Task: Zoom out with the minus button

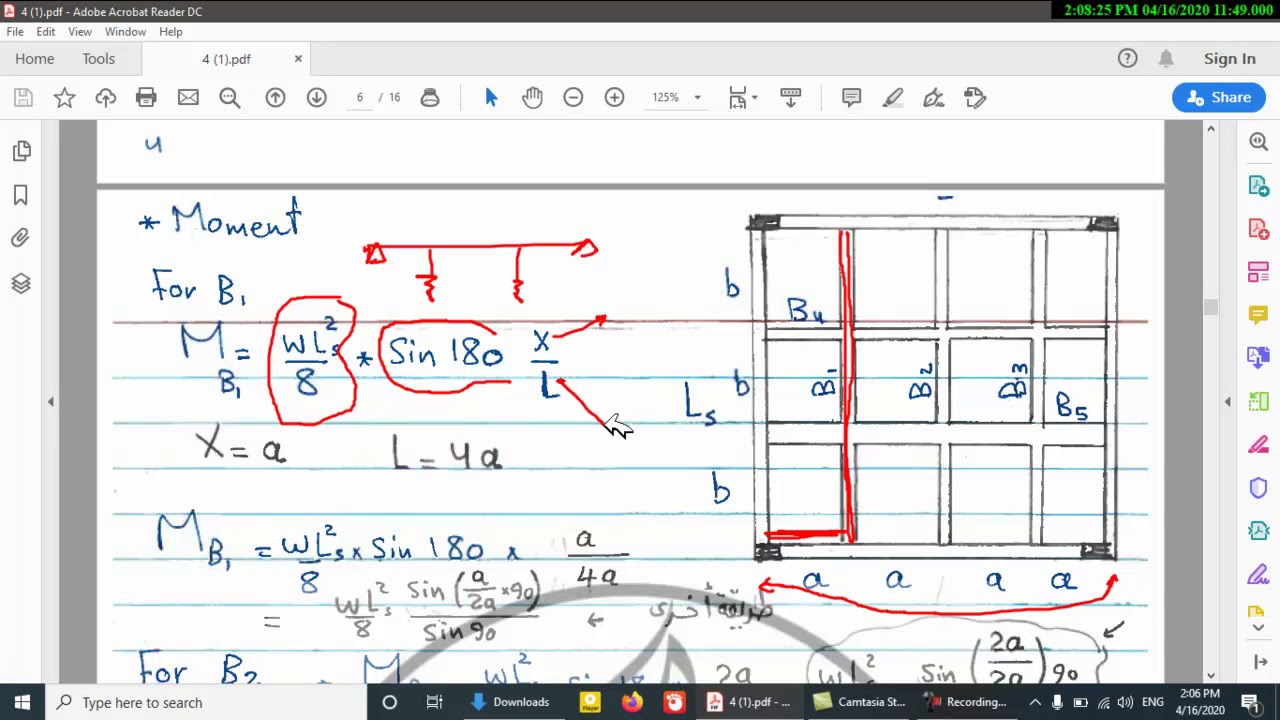Action: (x=573, y=97)
